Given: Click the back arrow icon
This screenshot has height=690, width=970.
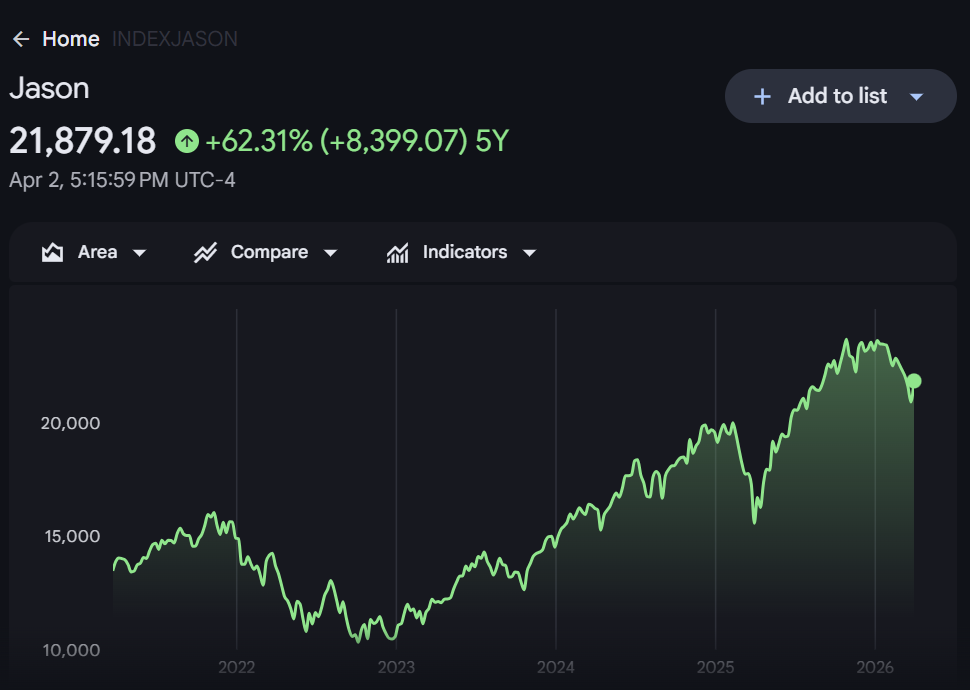Looking at the screenshot, I should click(20, 39).
